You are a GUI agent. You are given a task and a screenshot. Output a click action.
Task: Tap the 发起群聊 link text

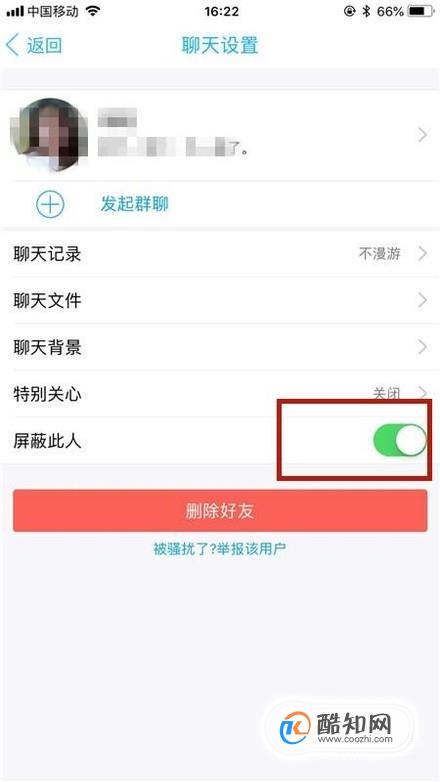point(134,204)
